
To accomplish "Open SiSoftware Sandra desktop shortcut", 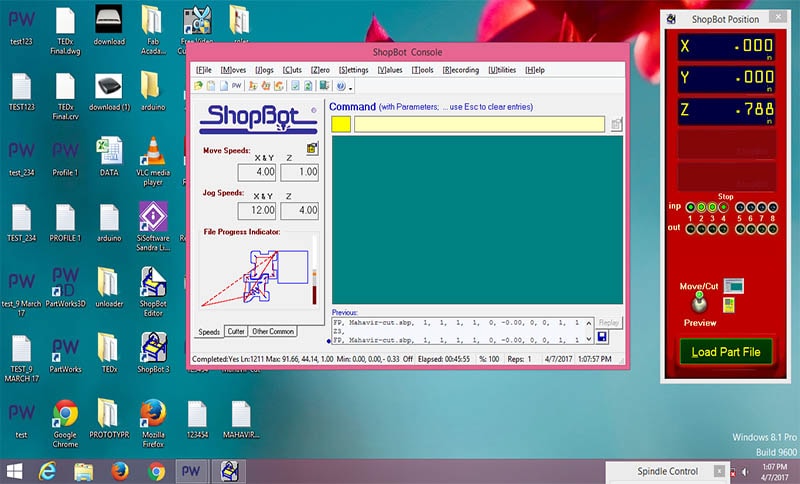I will click(x=153, y=226).
